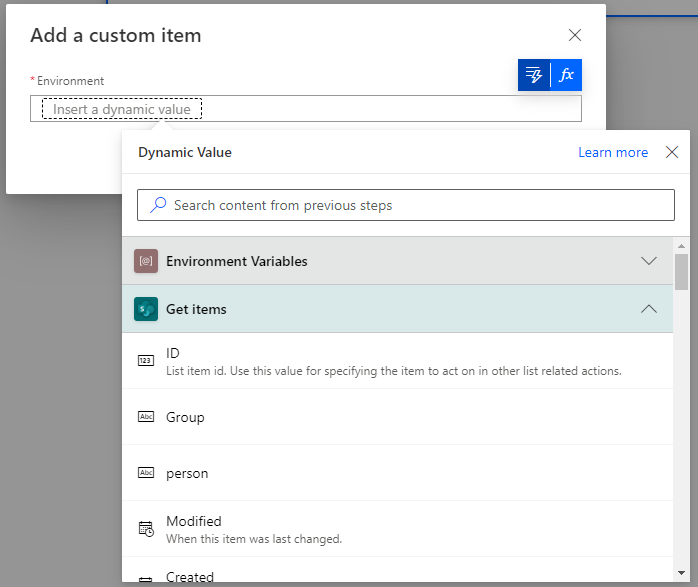Click the SharePoint Get items icon
The height and width of the screenshot is (587, 698).
[x=146, y=309]
